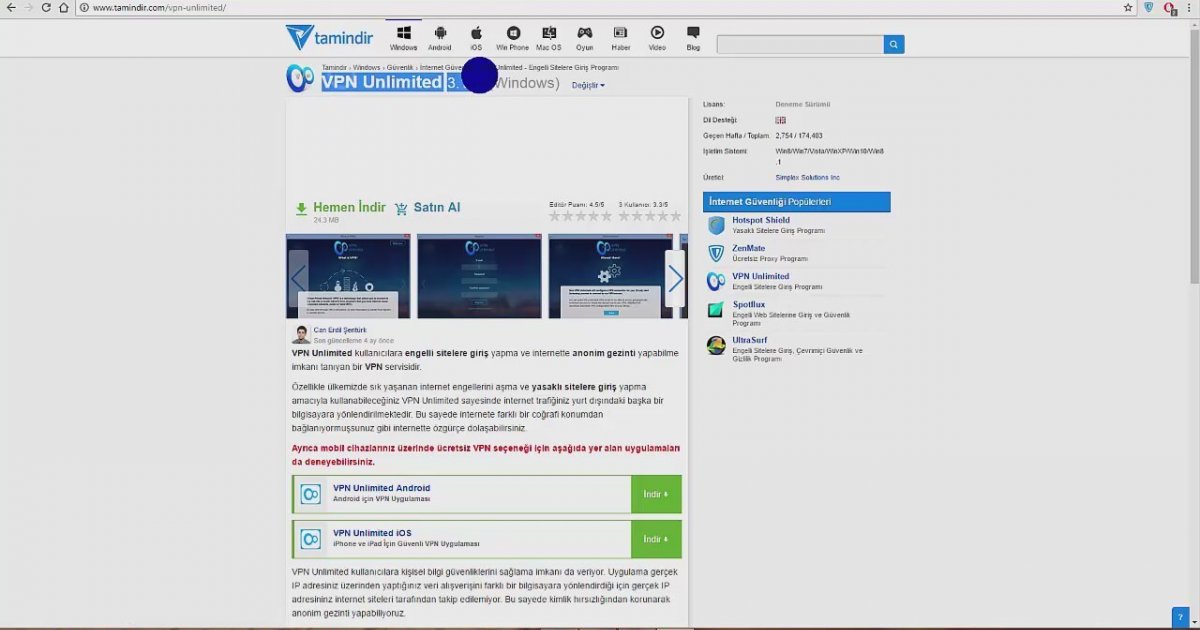
Task: Show the previous screenshot with the left arrow
Action: pyautogui.click(x=298, y=277)
